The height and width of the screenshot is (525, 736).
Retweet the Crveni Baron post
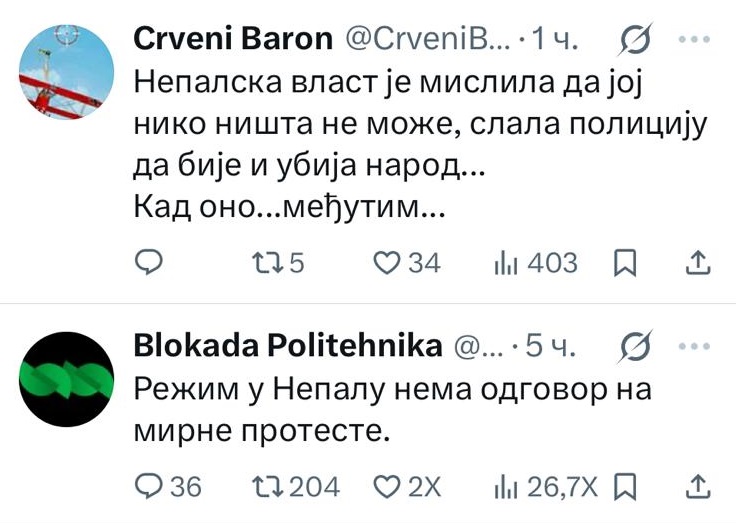(278, 262)
